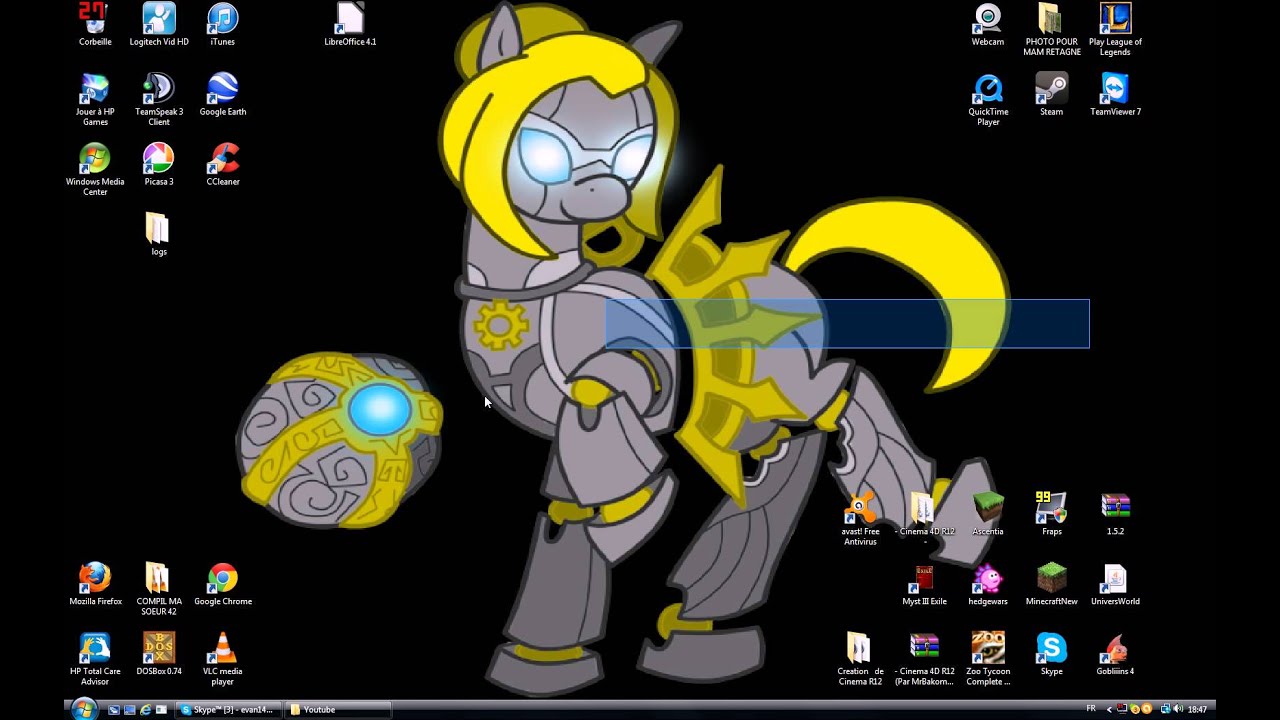
Task: Launch Steam from the desktop
Action: pos(1051,95)
